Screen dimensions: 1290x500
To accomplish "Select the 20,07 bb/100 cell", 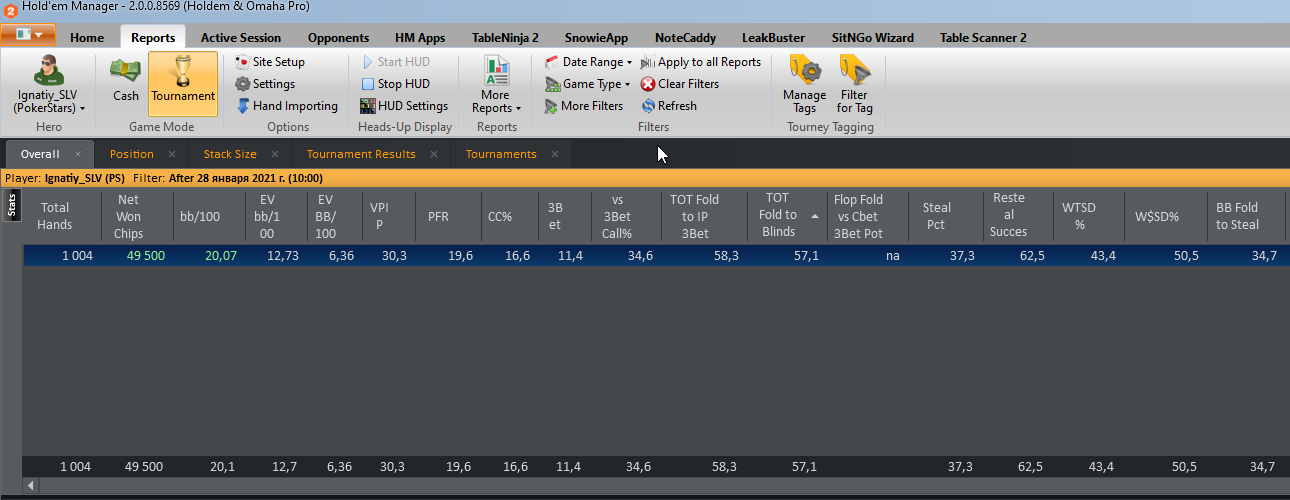I will [208, 256].
